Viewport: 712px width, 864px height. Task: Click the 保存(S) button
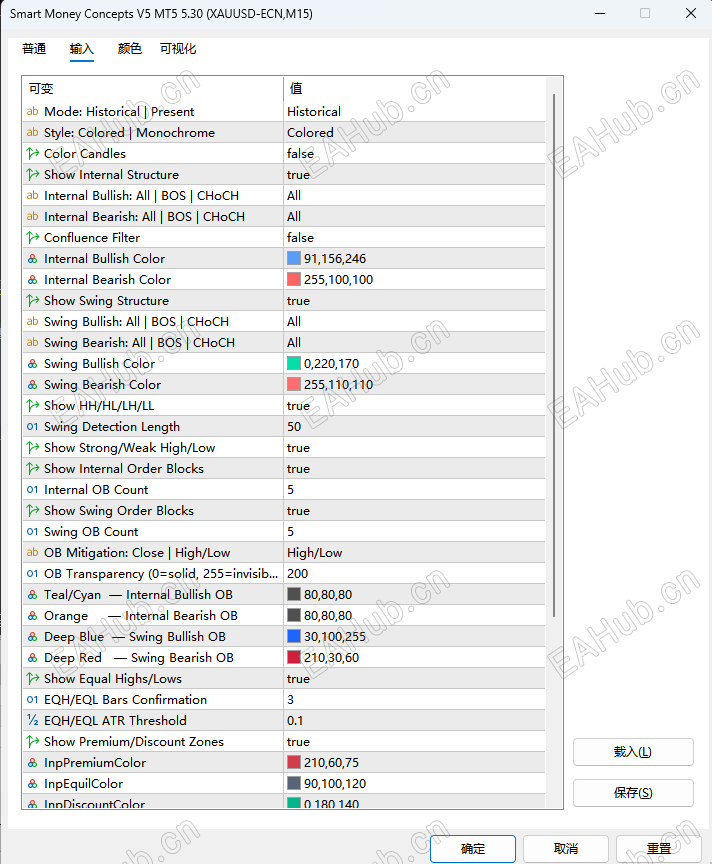pyautogui.click(x=633, y=793)
